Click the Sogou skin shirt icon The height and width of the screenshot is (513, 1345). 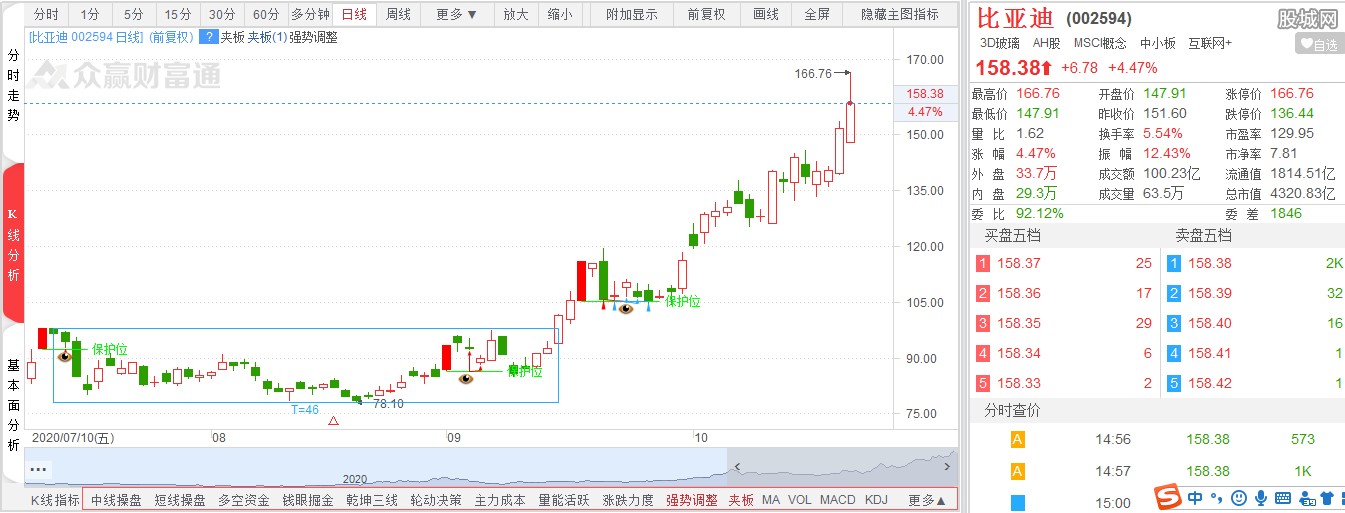point(1327,497)
